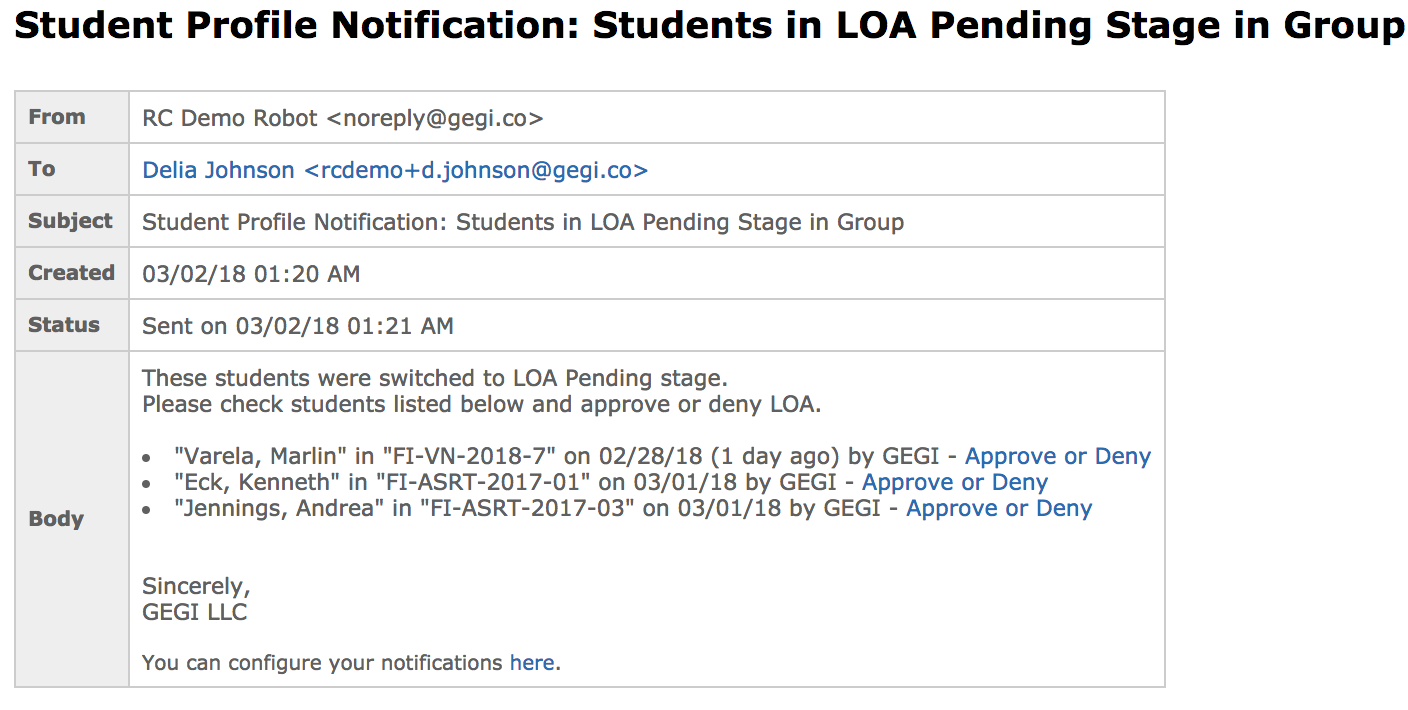Click the From row label
Viewport: 1408px width, 710px height.
click(57, 117)
